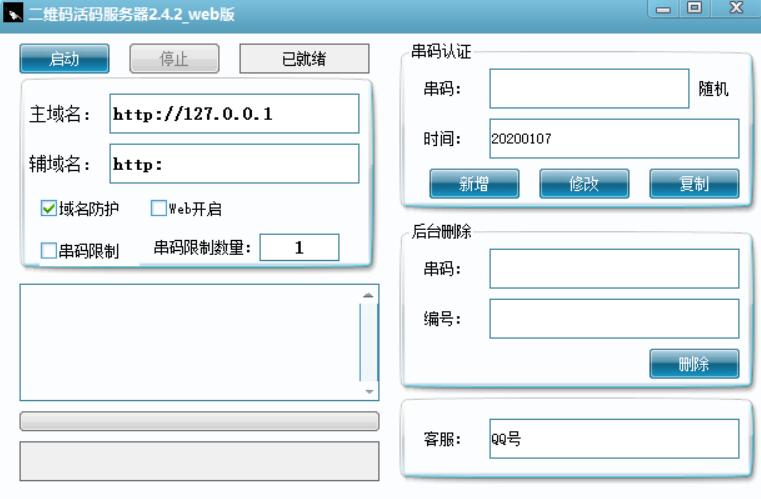Viewport: 761px width, 499px height.
Task: Click the 停止 stop button
Action: 174,59
